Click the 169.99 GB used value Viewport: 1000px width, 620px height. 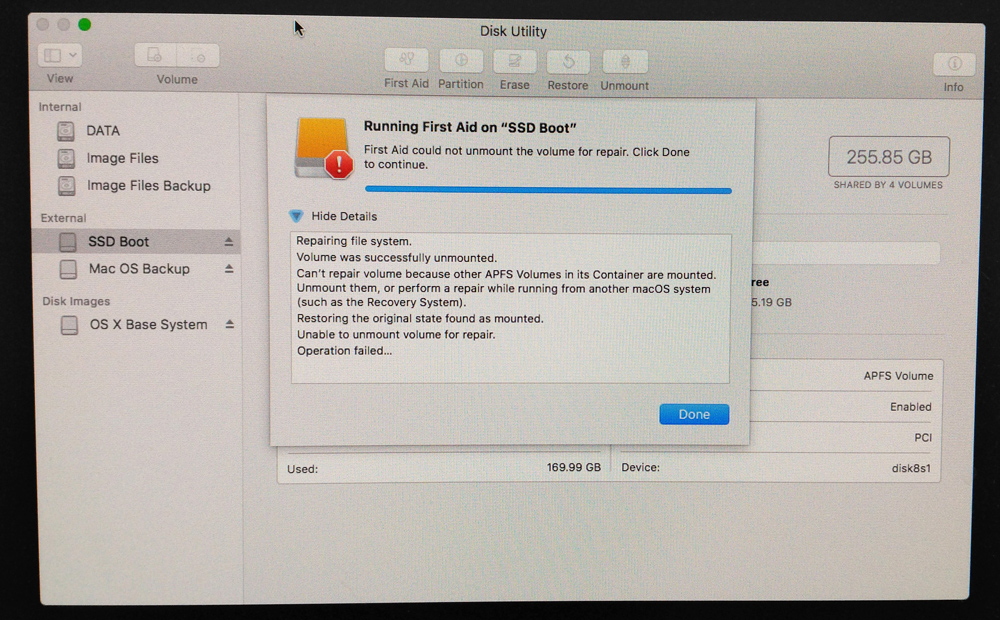point(573,468)
